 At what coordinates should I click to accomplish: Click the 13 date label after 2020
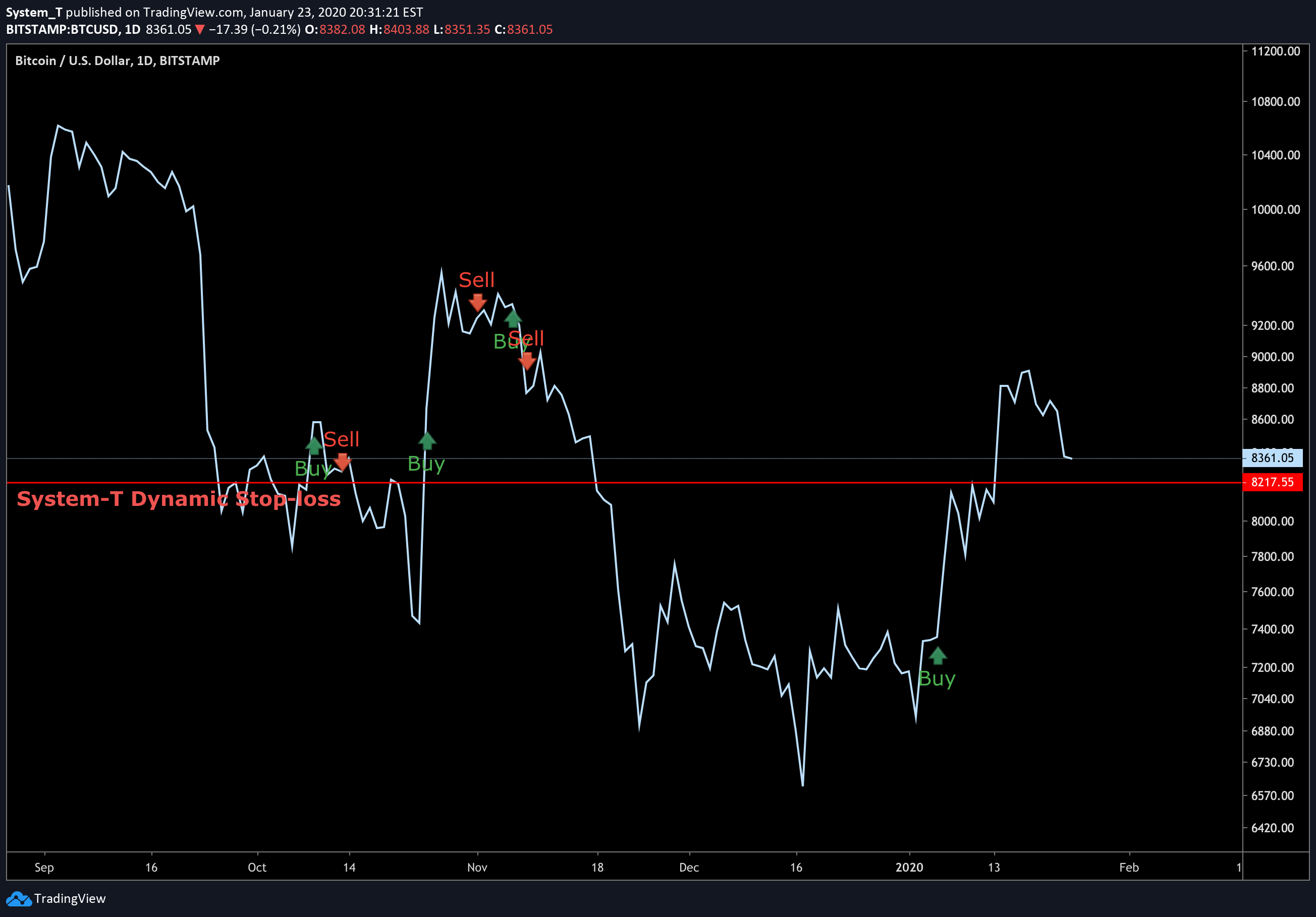(x=994, y=868)
